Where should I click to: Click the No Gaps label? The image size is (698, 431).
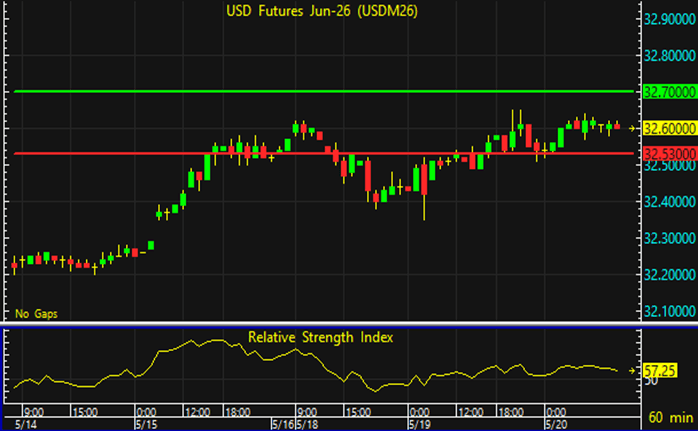36,314
